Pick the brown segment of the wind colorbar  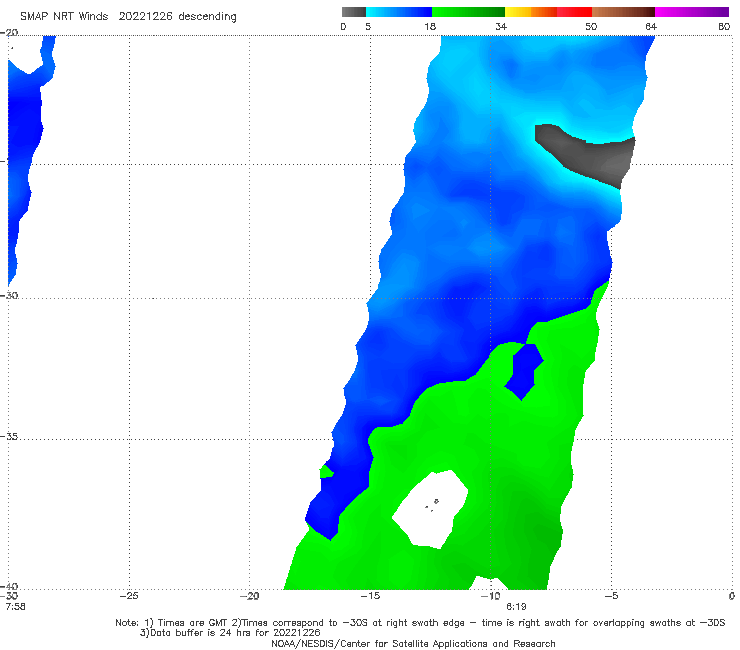623,12
